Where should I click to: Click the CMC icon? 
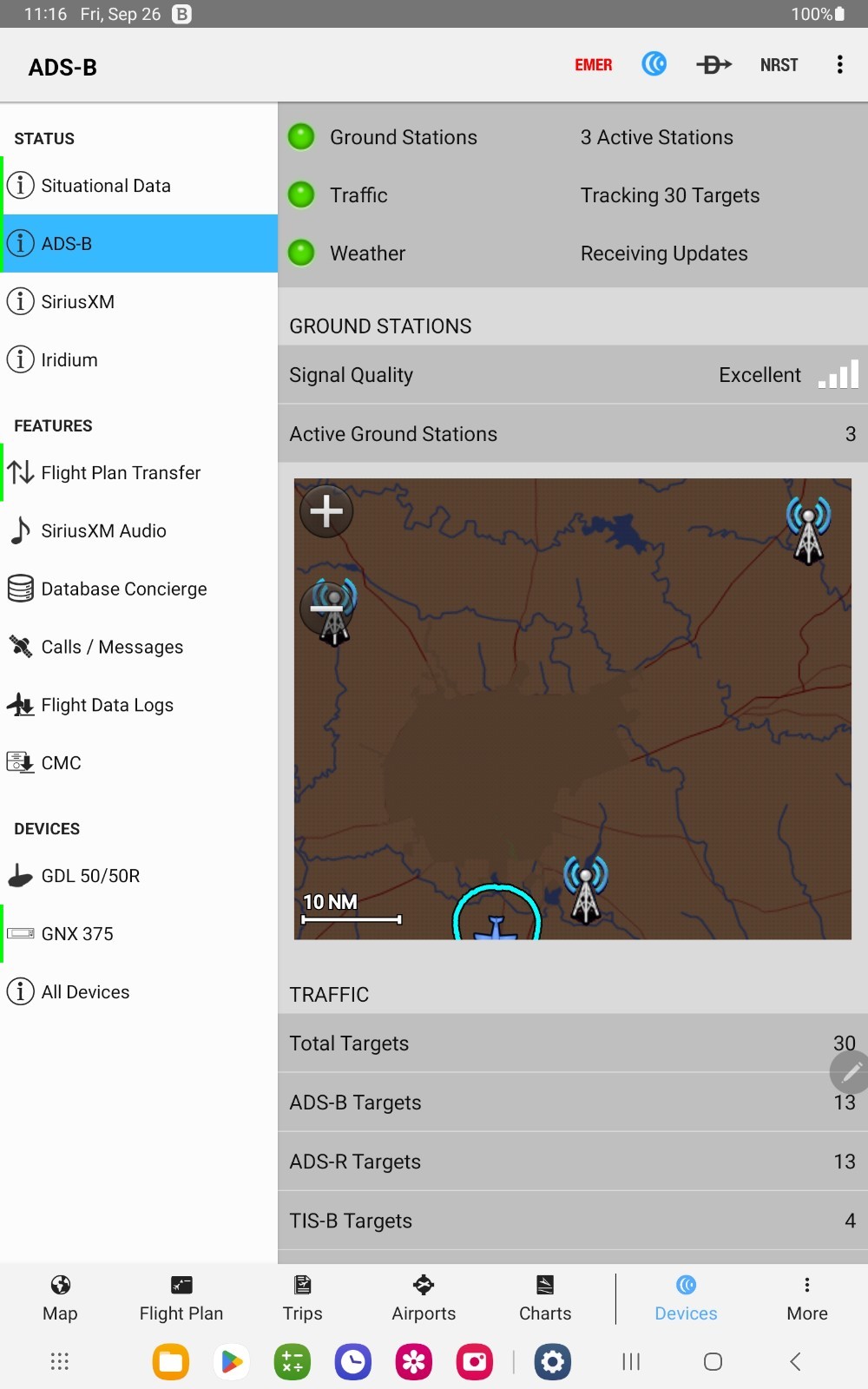[21, 762]
